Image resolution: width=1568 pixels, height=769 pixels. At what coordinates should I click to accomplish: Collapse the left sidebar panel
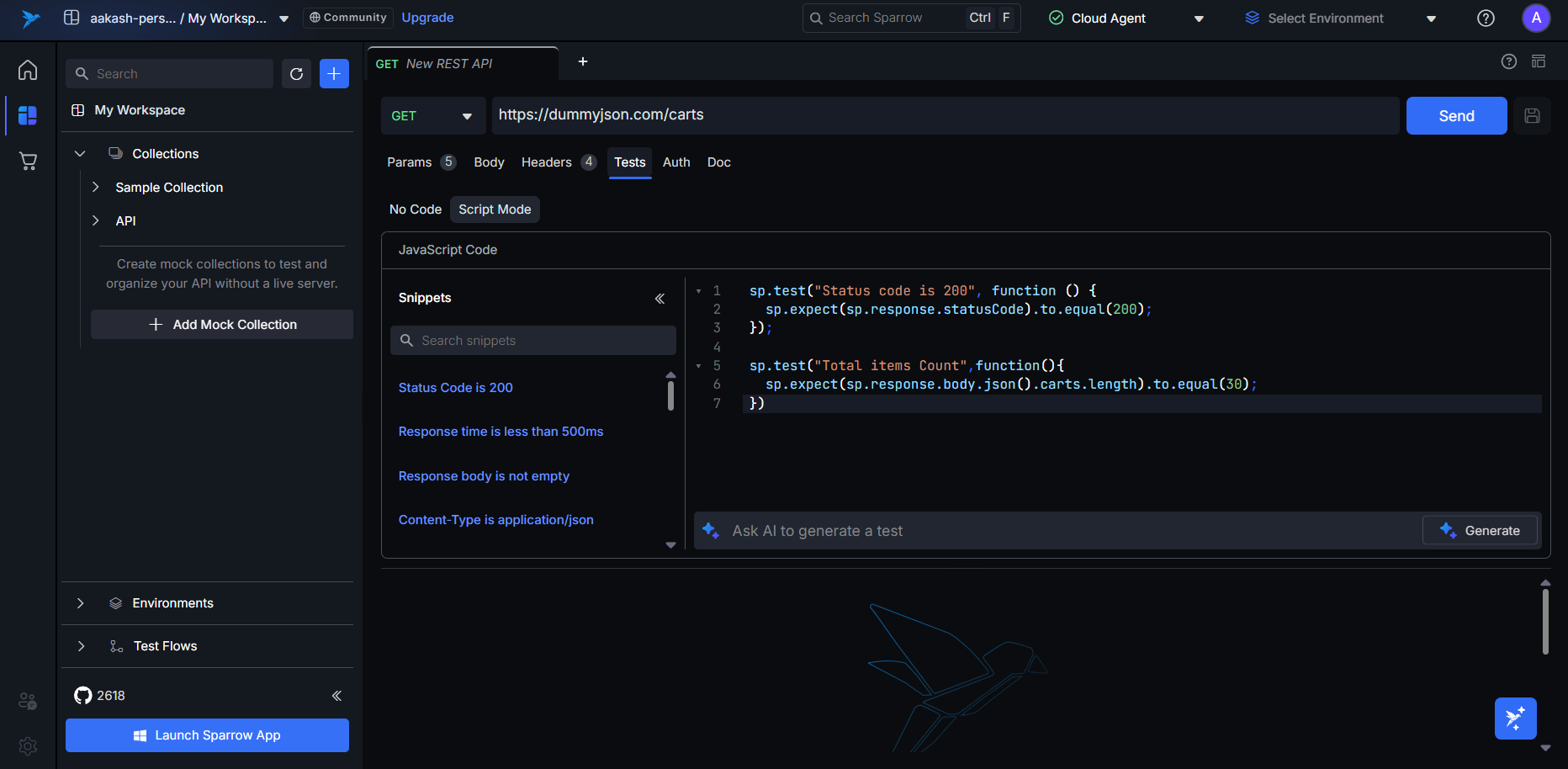[x=336, y=696]
